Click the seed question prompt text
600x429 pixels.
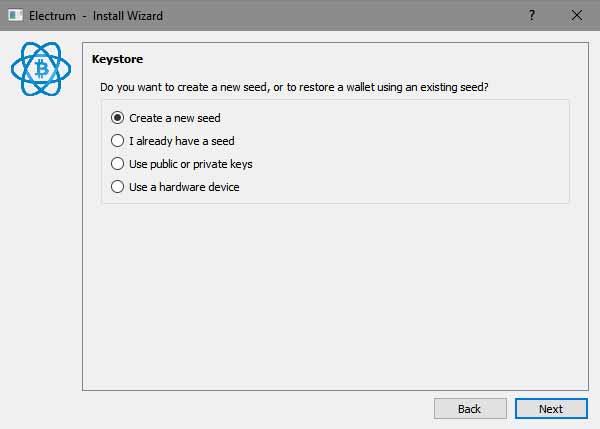(x=294, y=87)
